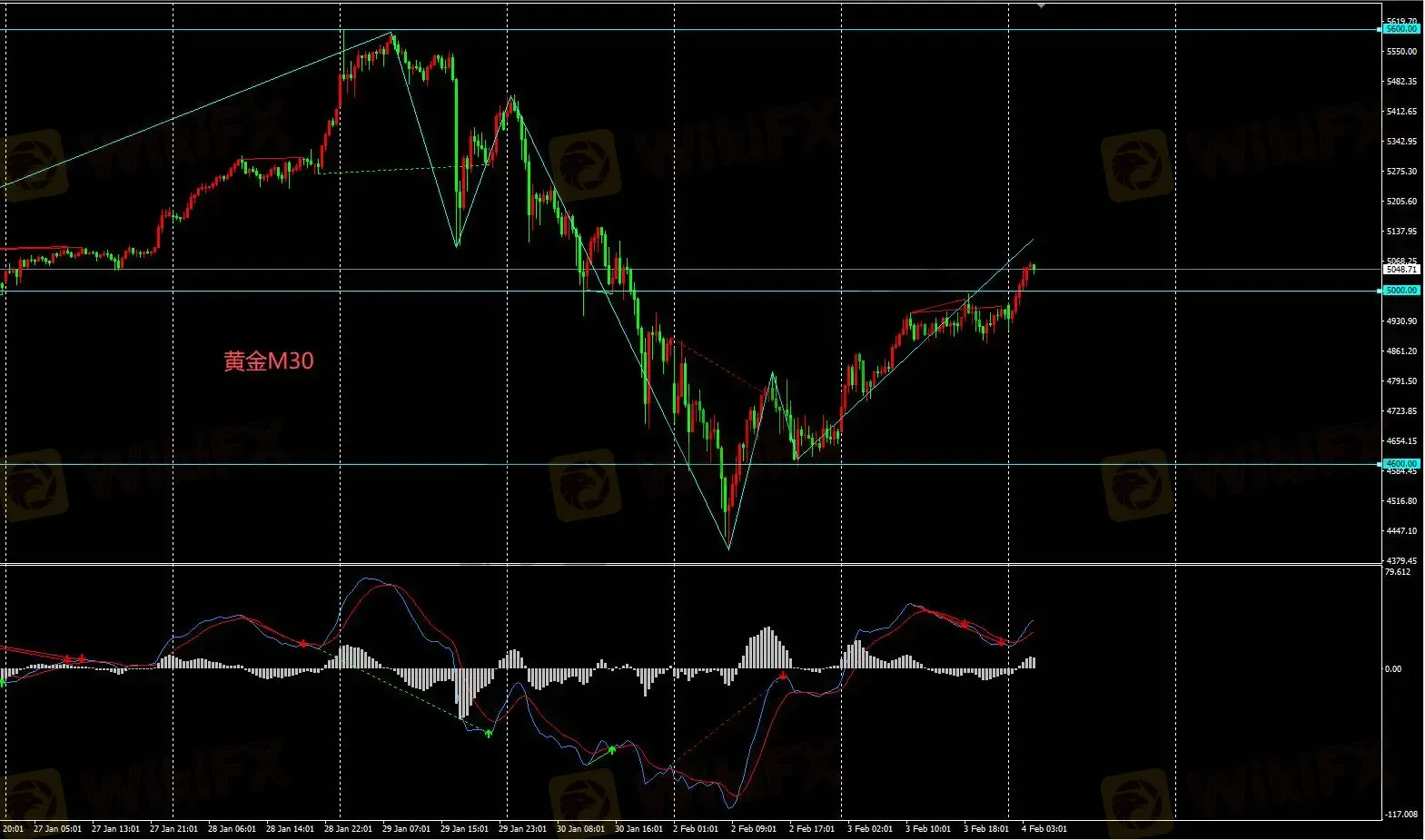This screenshot has height=840, width=1425.
Task: Click the 4447.10 price scale value
Action: (1401, 531)
